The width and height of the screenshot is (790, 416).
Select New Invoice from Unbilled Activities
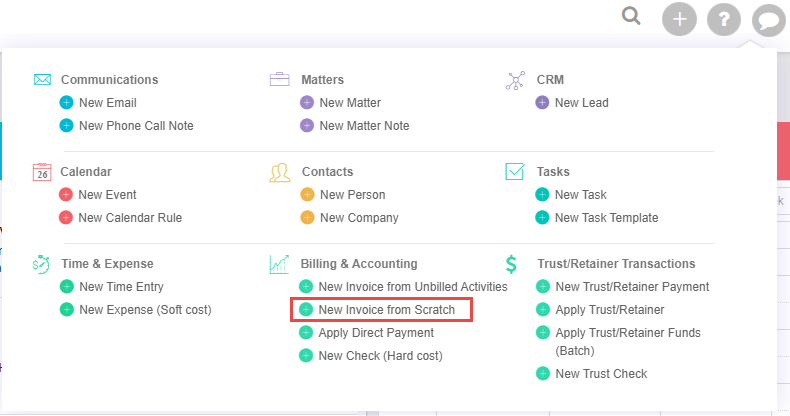(x=413, y=287)
